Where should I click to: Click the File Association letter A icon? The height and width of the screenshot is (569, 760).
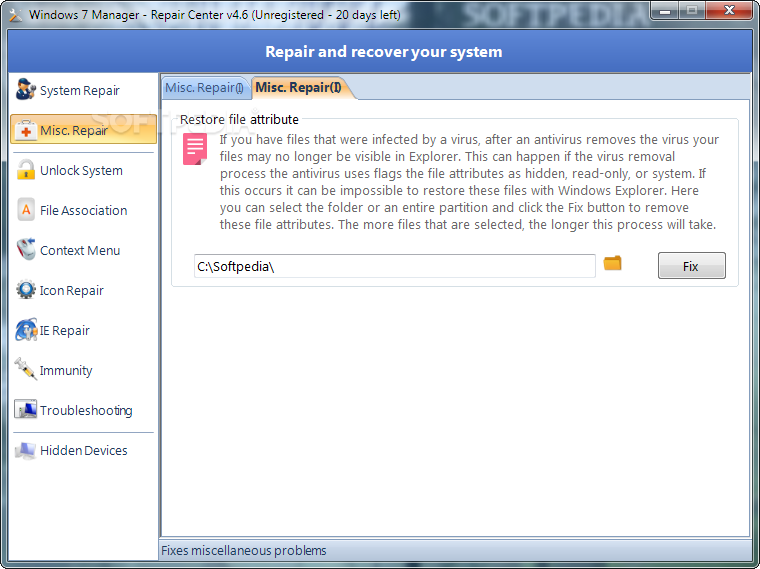[26, 210]
